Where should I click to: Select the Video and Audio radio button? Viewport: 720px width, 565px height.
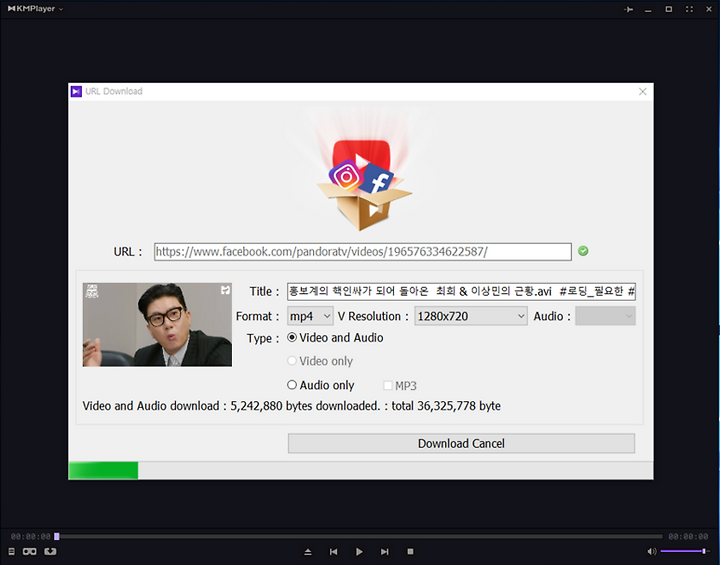[x=292, y=338]
